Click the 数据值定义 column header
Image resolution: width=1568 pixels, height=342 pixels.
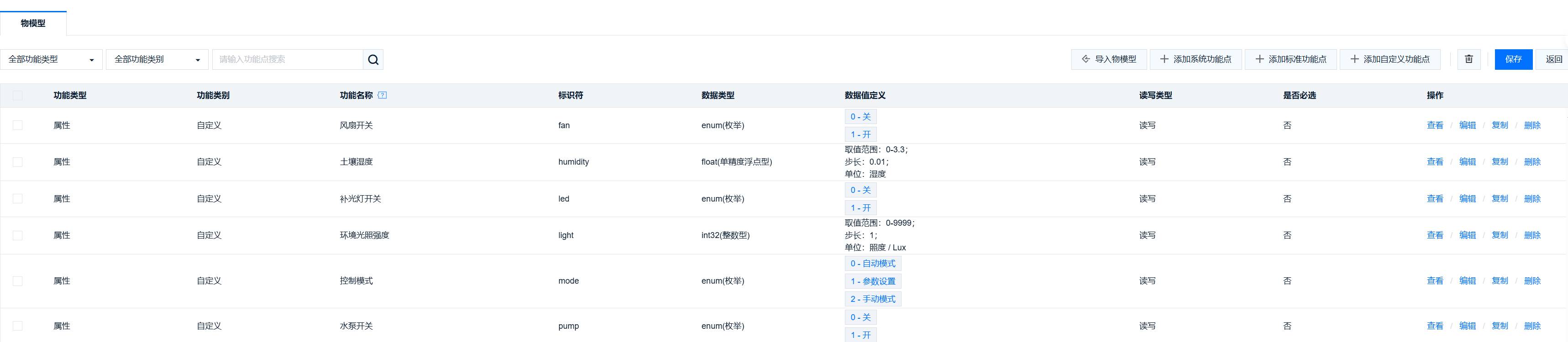click(x=865, y=96)
